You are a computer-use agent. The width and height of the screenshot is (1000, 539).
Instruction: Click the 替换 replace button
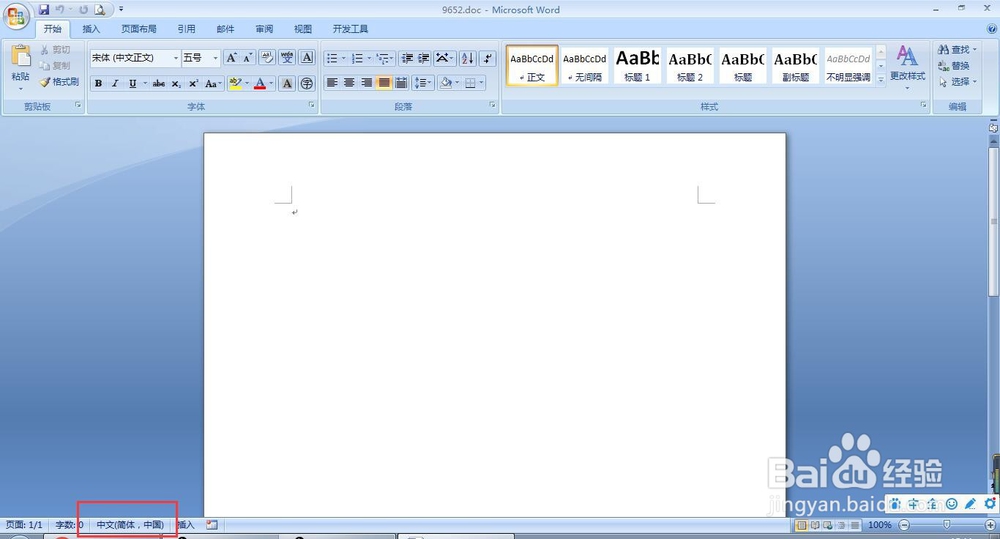click(954, 66)
